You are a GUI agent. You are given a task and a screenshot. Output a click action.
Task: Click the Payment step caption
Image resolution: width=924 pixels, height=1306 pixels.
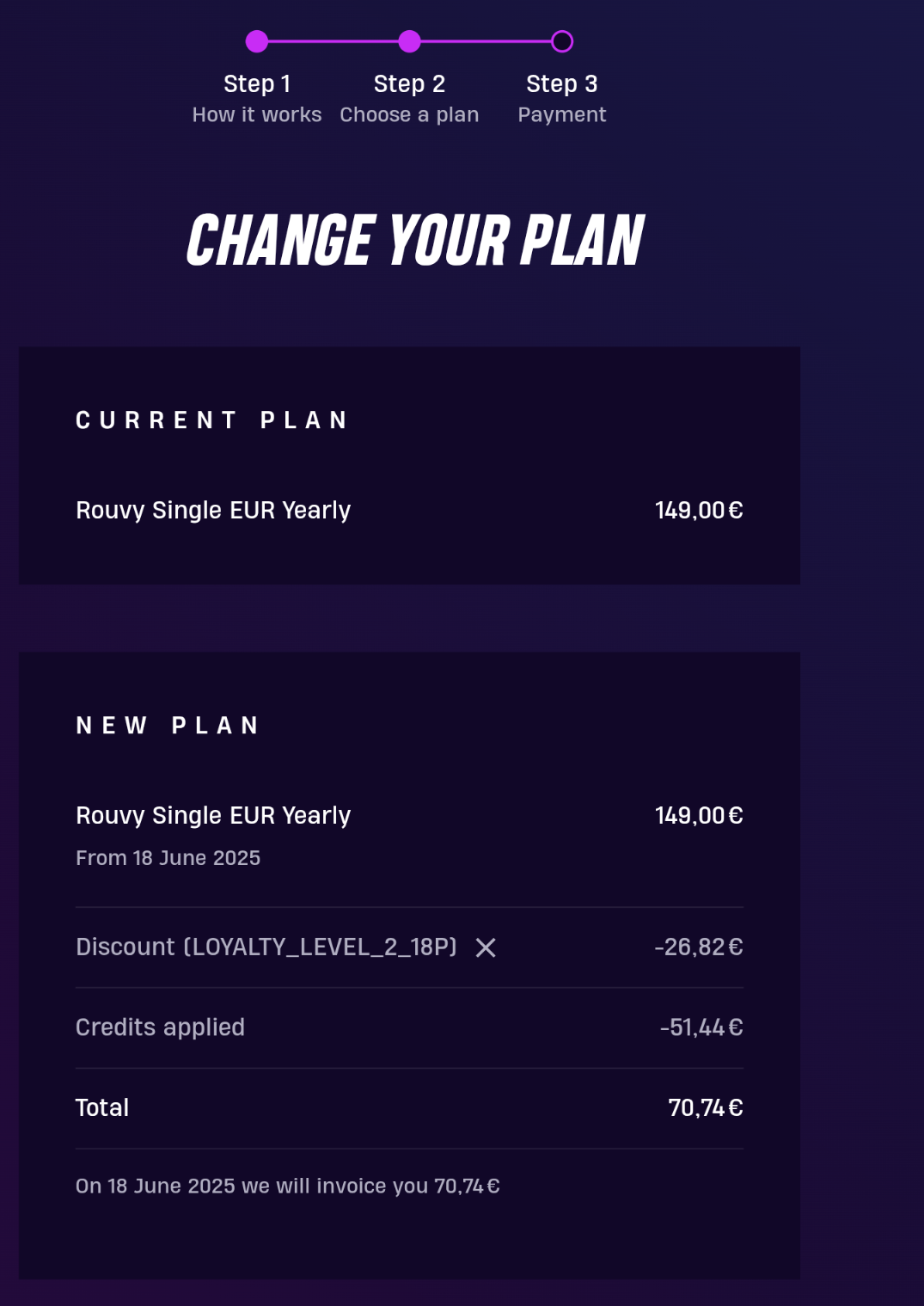click(x=561, y=114)
